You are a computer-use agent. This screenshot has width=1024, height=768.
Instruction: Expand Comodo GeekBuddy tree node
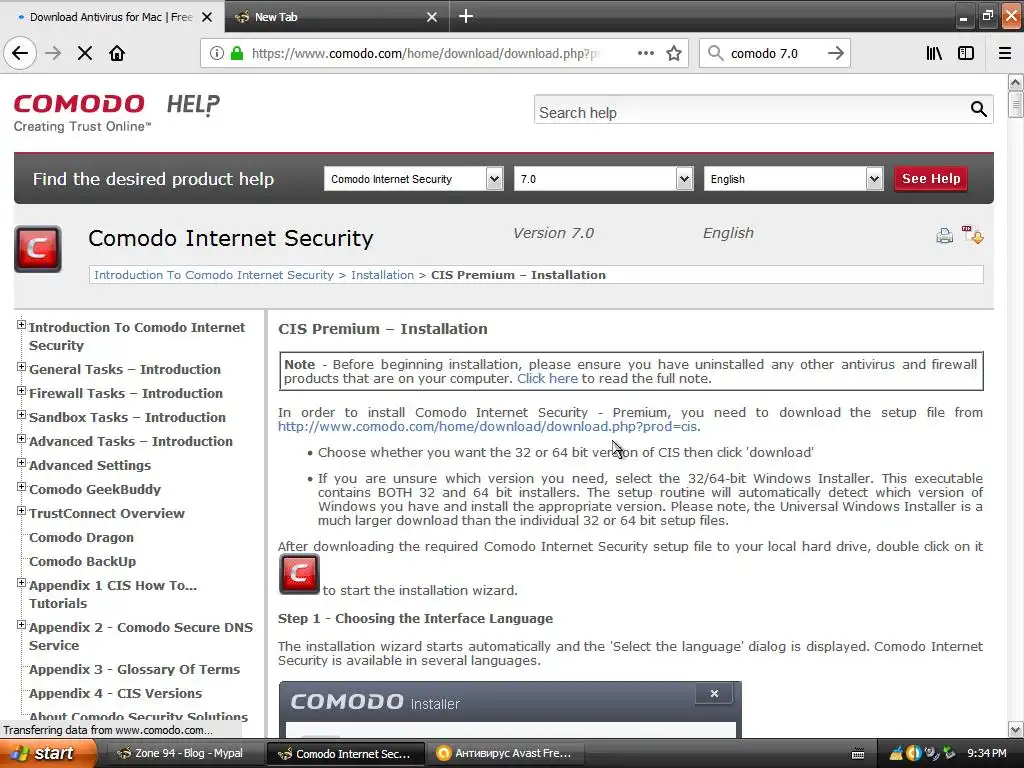coord(21,487)
